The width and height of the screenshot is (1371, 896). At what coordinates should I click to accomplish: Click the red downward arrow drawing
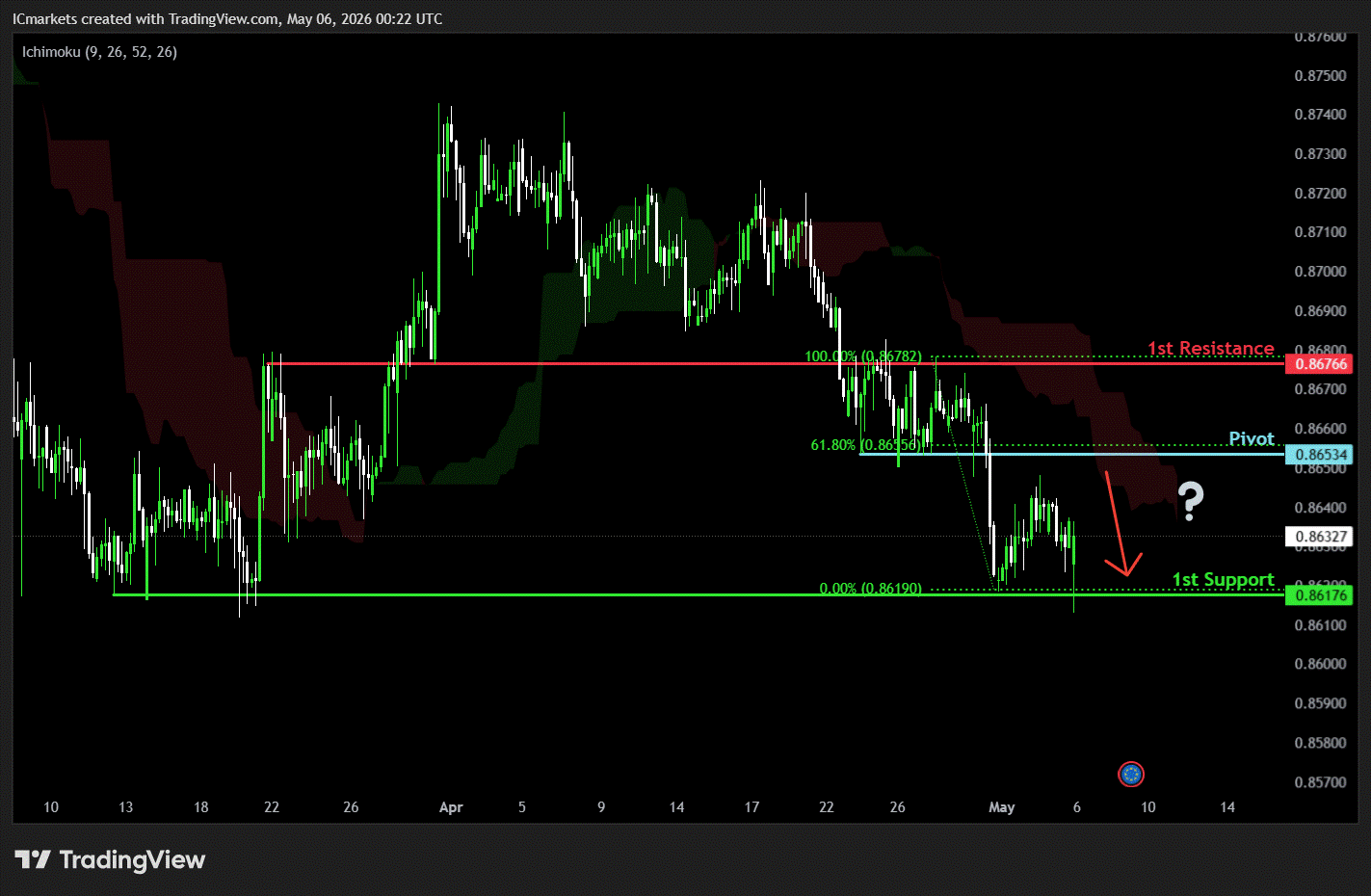[x=1121, y=524]
